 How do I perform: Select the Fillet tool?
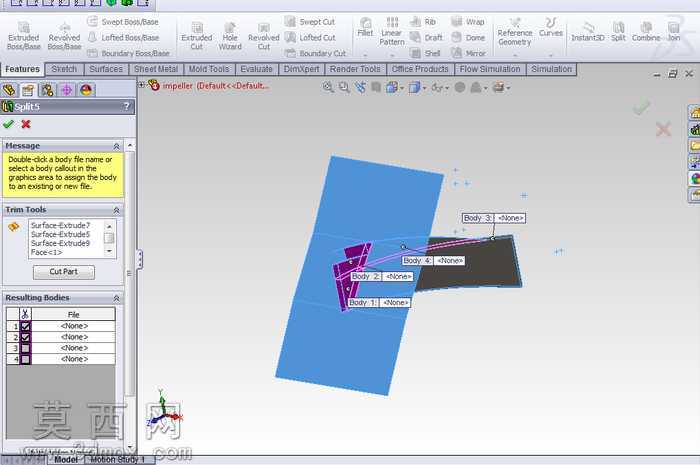point(365,27)
